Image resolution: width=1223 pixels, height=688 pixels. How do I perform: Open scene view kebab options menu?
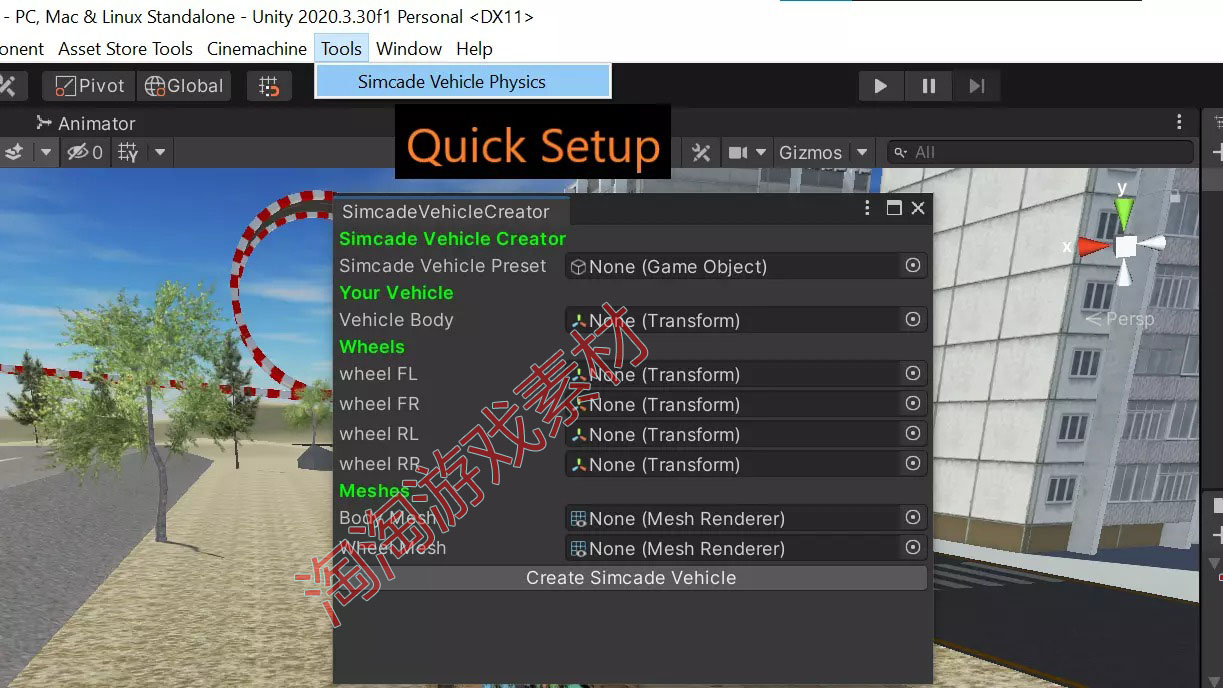[1179, 122]
